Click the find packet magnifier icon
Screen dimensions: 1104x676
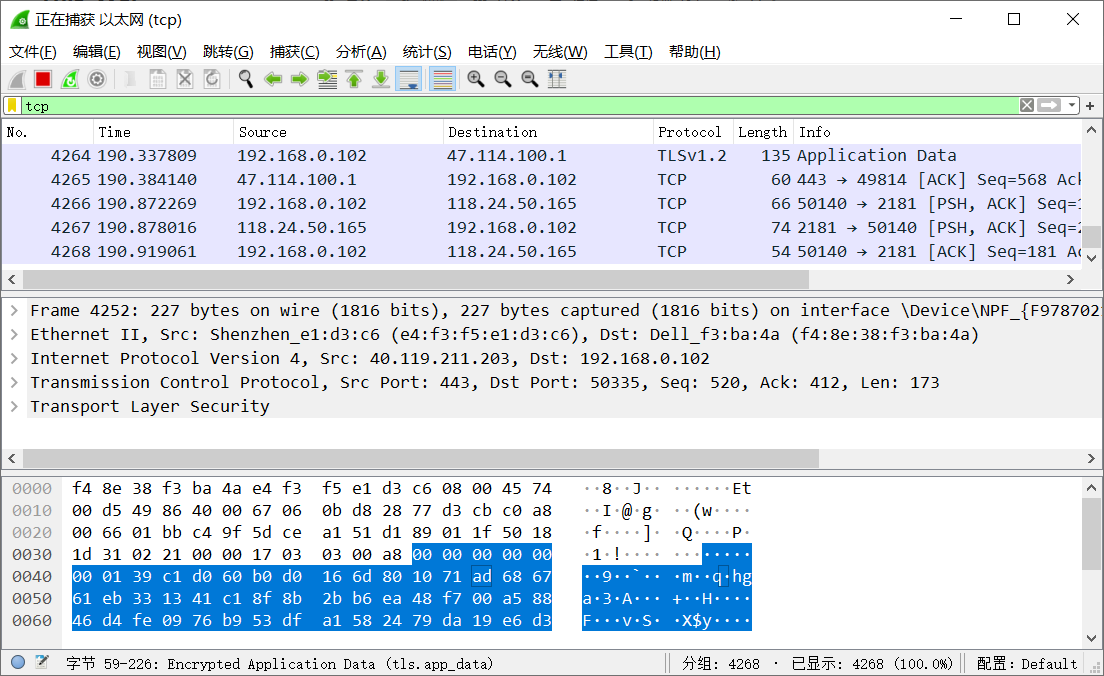click(x=245, y=79)
